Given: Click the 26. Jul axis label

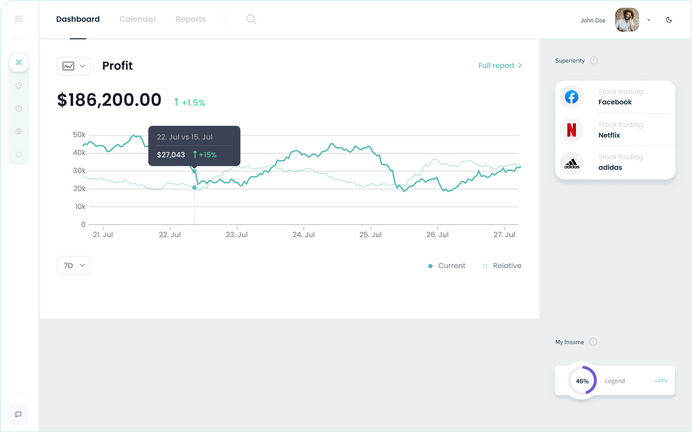Looking at the screenshot, I should tap(437, 235).
